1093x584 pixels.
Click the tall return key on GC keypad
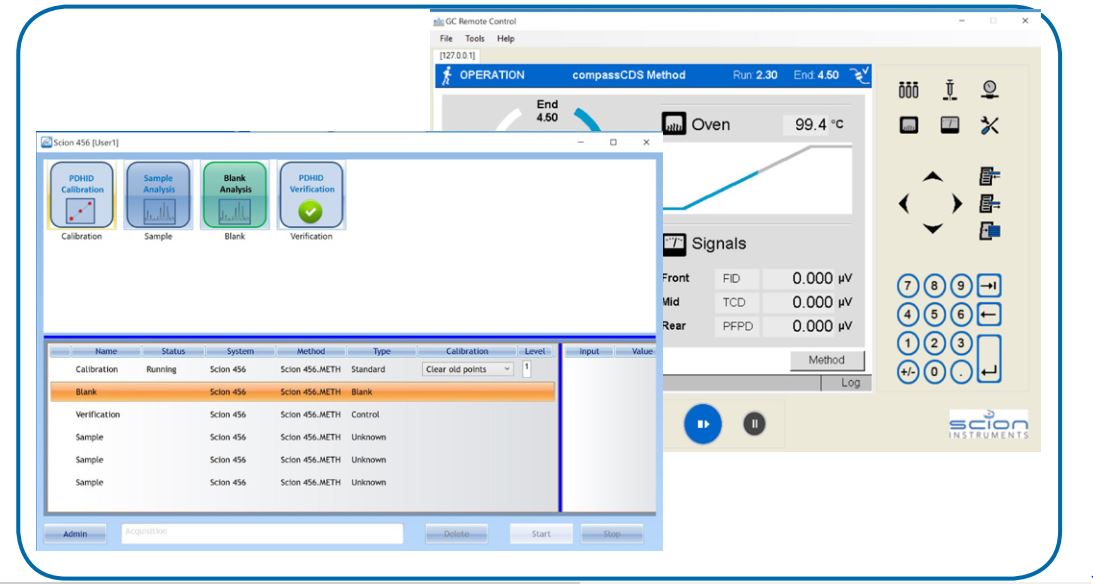click(989, 358)
